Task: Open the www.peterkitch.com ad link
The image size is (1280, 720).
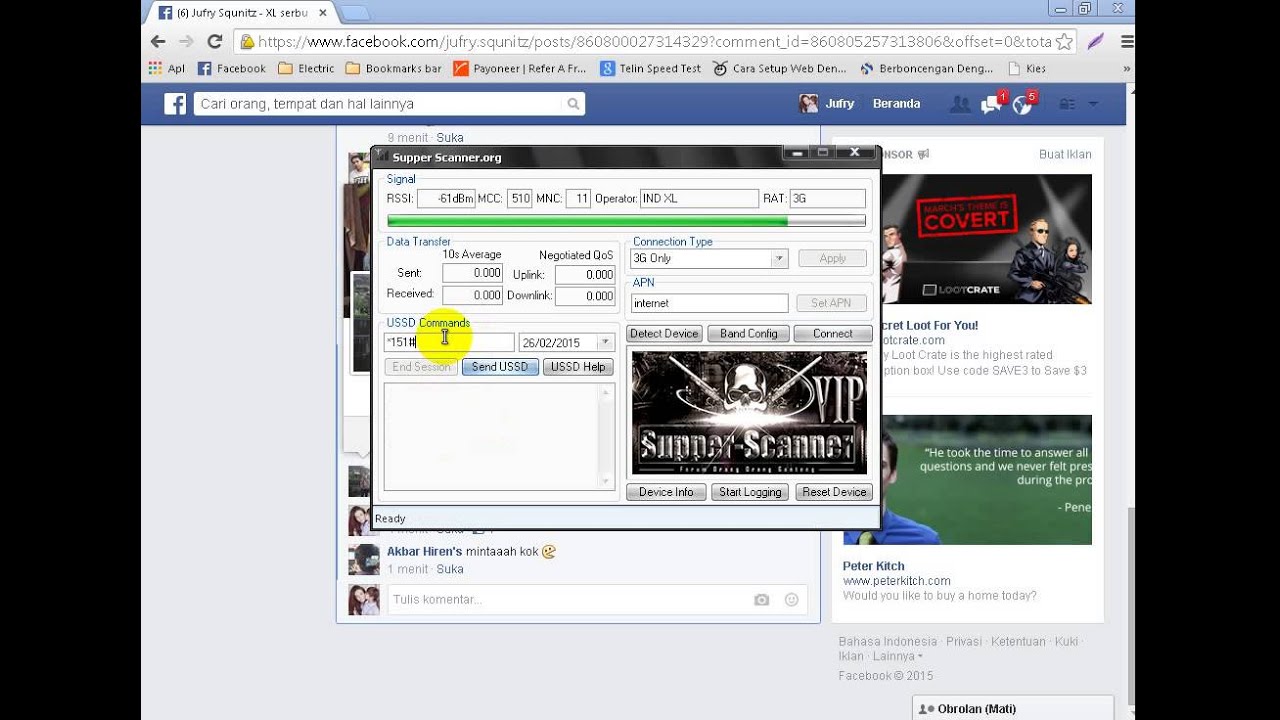Action: pyautogui.click(x=897, y=581)
